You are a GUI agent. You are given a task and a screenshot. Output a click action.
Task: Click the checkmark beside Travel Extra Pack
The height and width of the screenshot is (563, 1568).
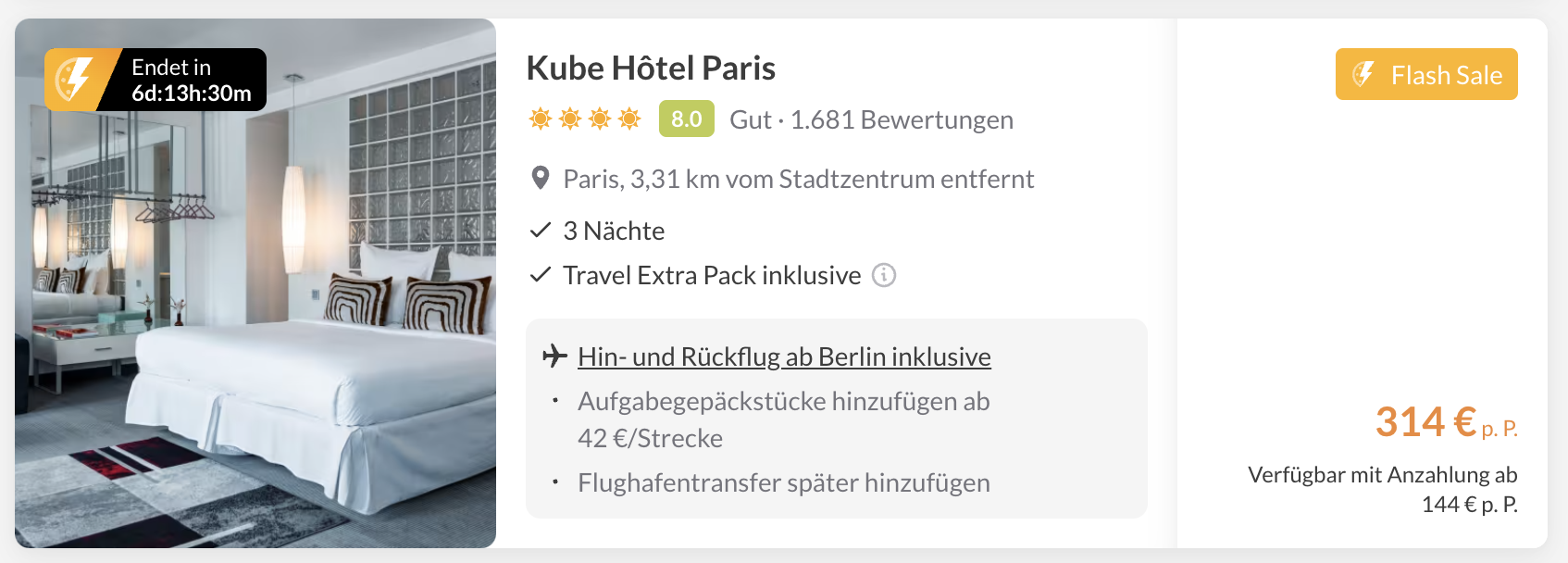click(x=541, y=275)
